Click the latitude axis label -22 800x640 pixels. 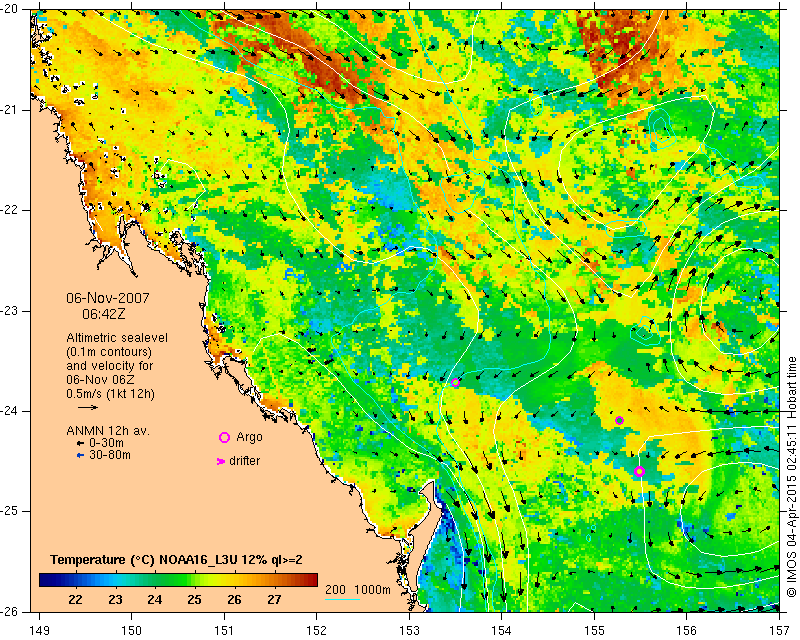10,210
